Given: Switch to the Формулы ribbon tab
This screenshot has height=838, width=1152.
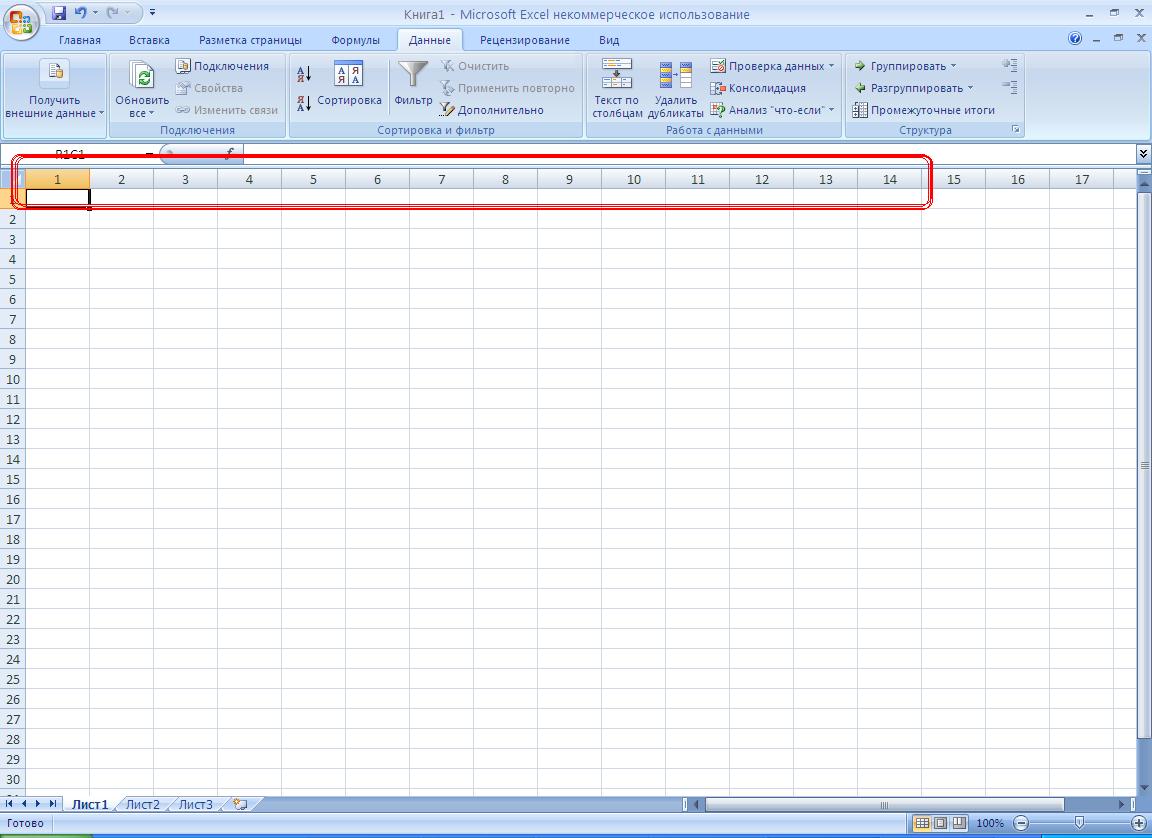Looking at the screenshot, I should (355, 40).
